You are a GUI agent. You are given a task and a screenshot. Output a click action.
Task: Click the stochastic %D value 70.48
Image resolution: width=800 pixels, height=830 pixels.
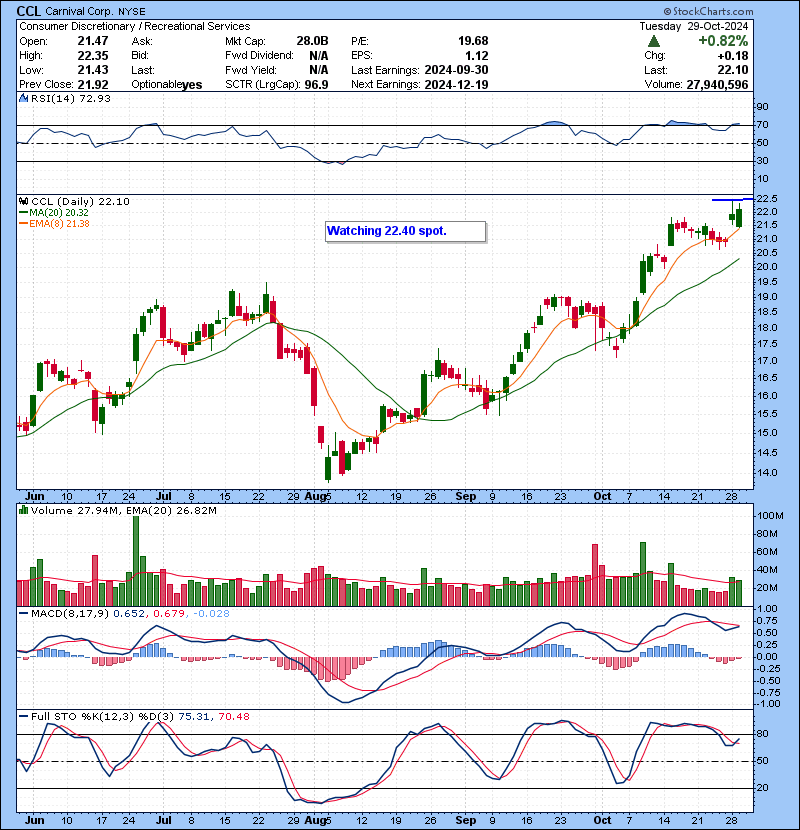(233, 716)
